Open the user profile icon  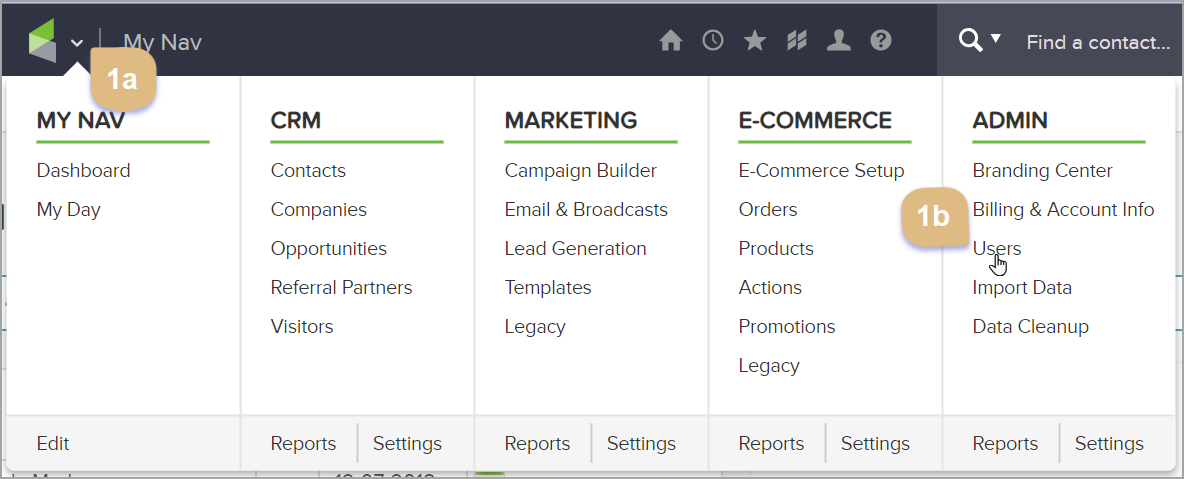[839, 41]
